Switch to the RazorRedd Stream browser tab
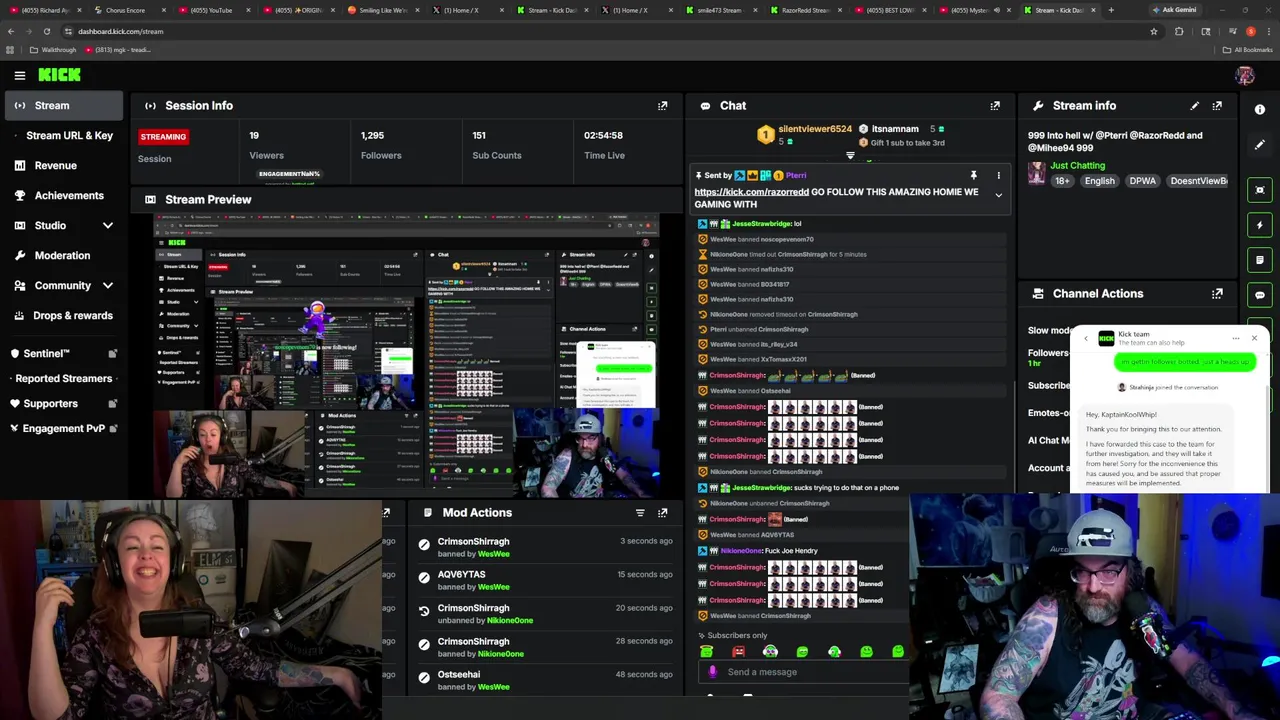The height and width of the screenshot is (720, 1280). point(805,10)
